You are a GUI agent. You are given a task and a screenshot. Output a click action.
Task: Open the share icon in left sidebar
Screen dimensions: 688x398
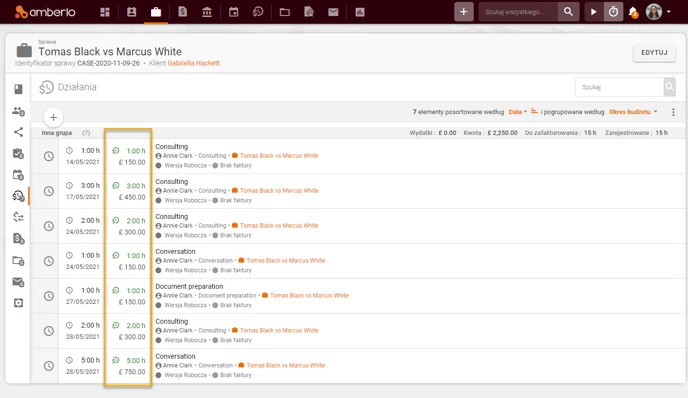(x=18, y=132)
